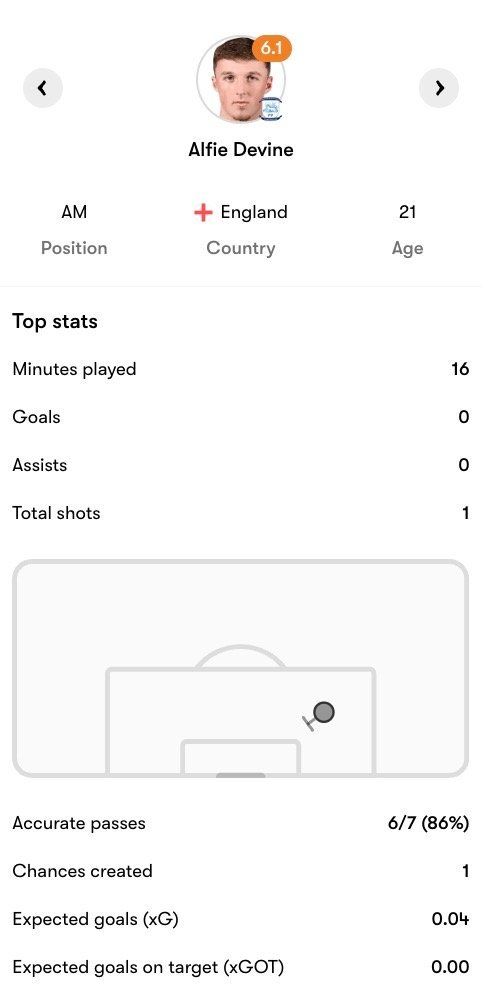Select the Top stats heading
This screenshot has width=482, height=998.
(55, 321)
